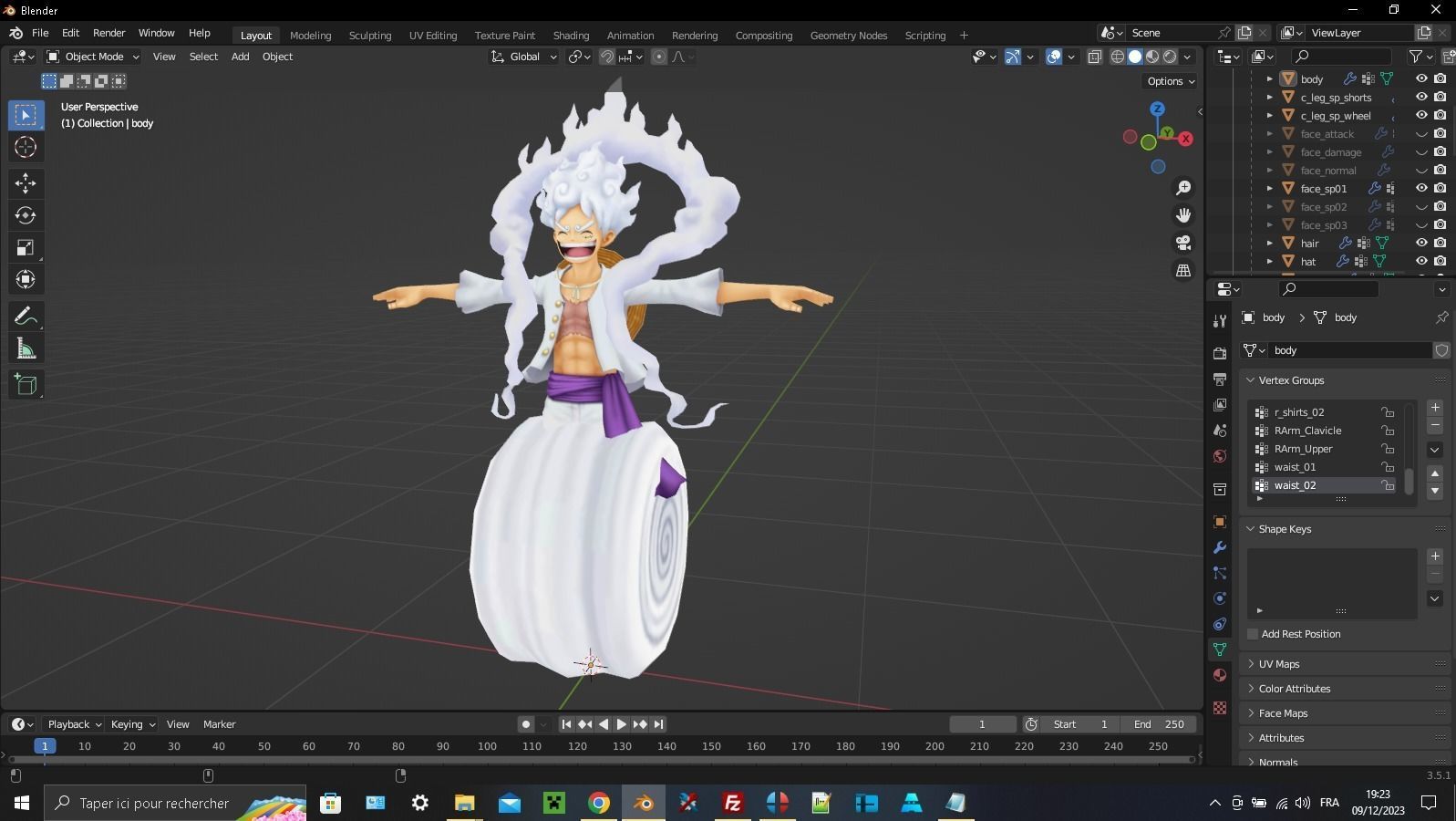Show the face_attack object in outliner
The height and width of the screenshot is (821, 1456).
pos(1421,133)
